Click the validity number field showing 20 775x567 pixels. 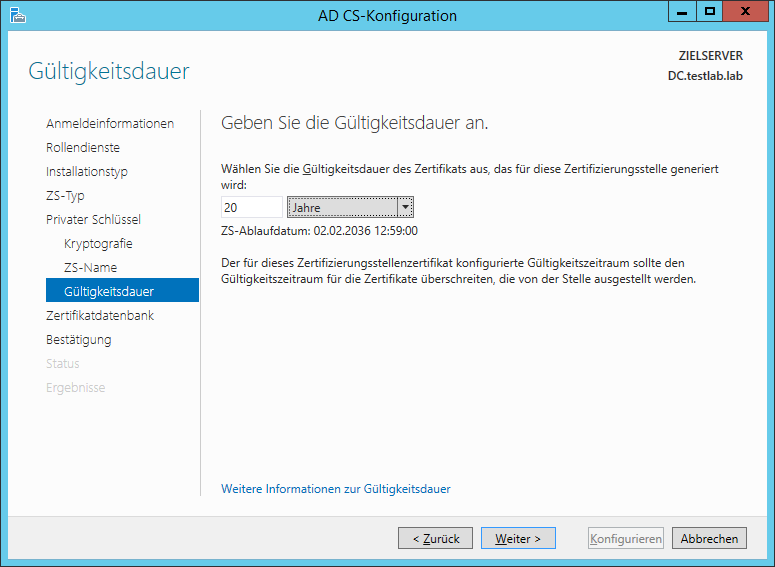[x=252, y=207]
